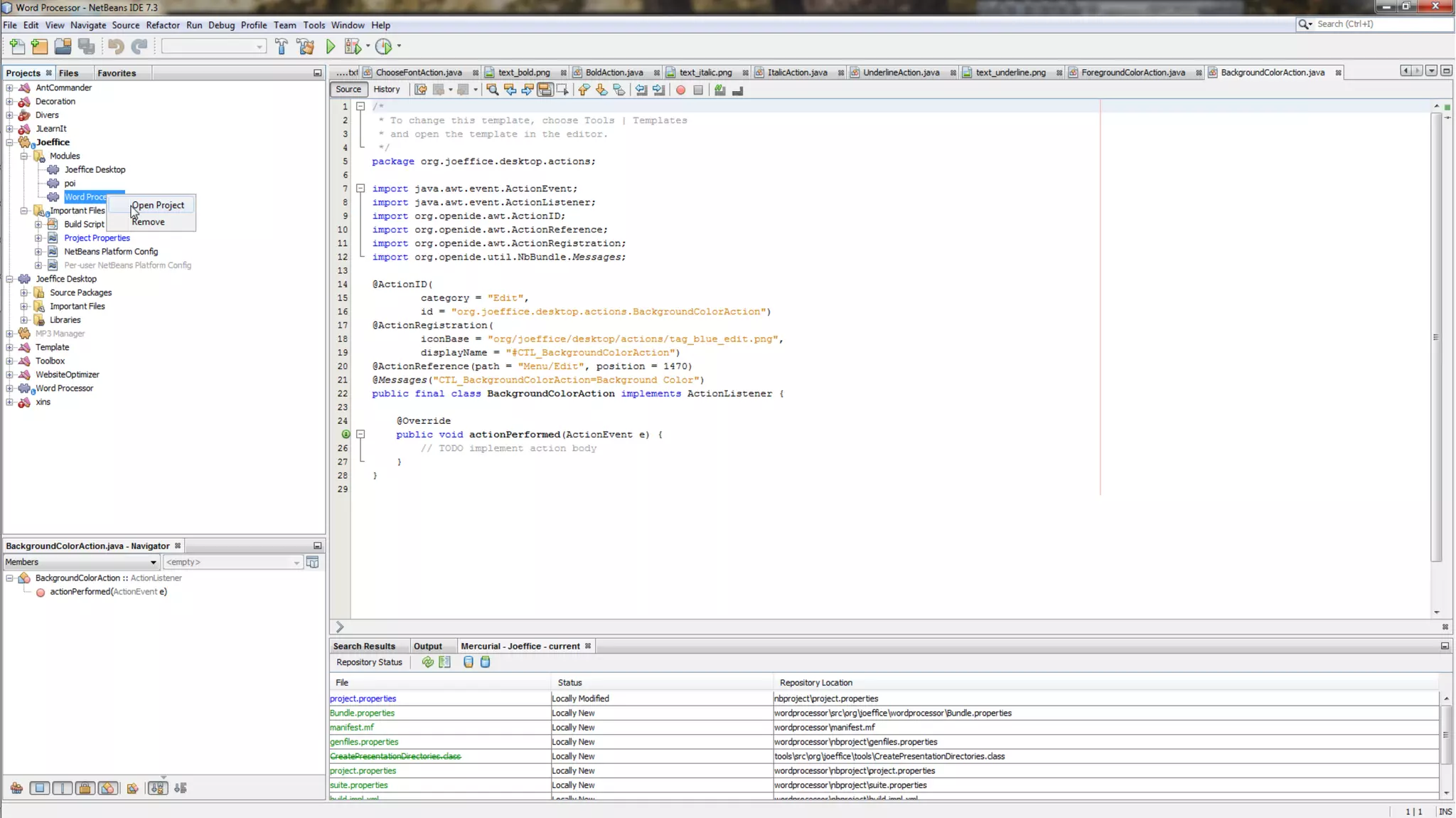This screenshot has width=1456, height=818.
Task: Click the editor vertical scrollbar
Action: 1435,337
